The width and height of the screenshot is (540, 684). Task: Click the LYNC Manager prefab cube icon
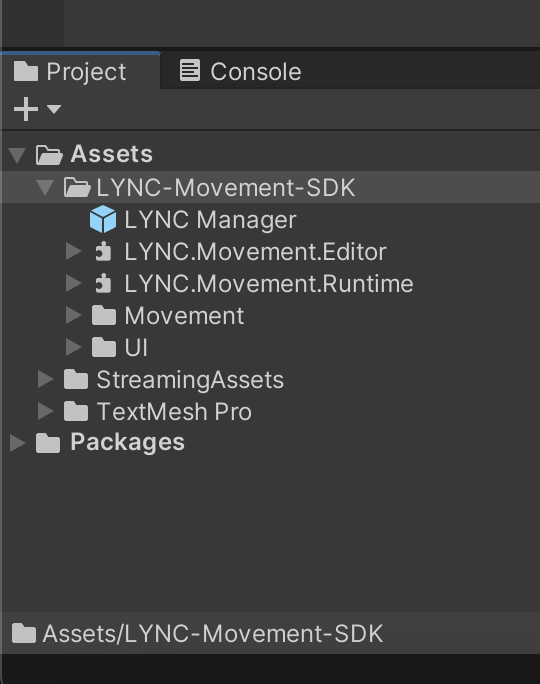pos(103,219)
